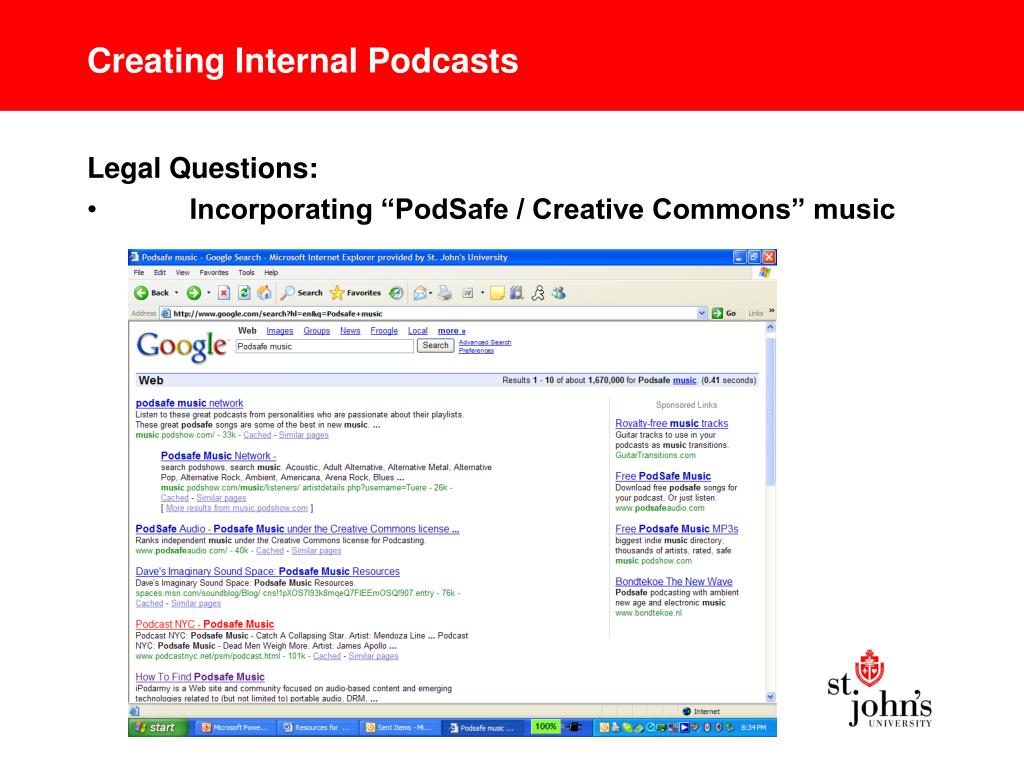Click the Print icon
This screenshot has width=1024, height=768.
445,293
